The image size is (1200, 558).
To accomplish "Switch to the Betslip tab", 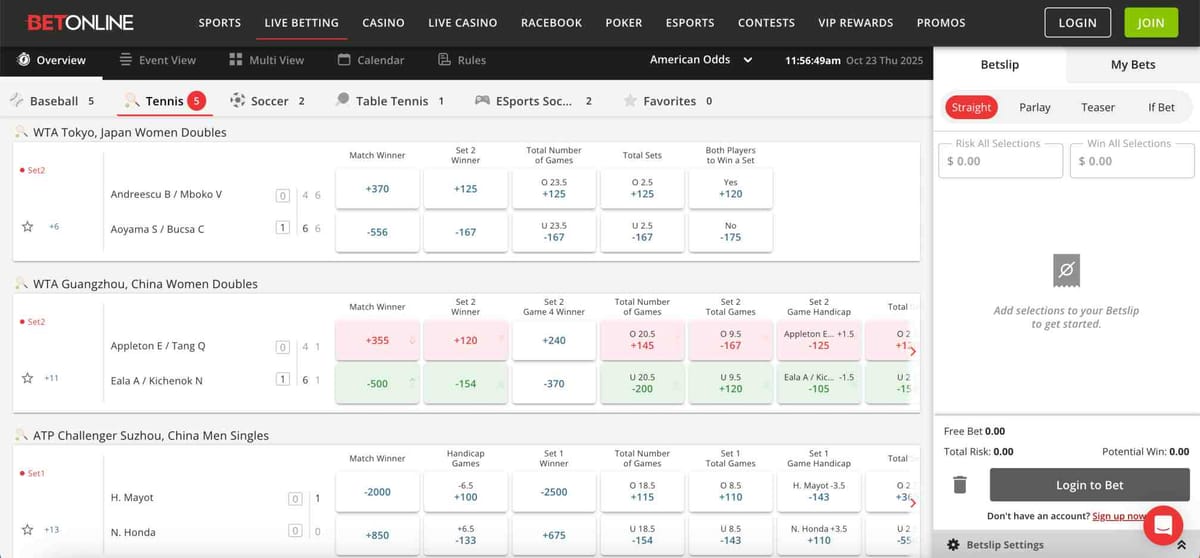I will tap(999, 64).
